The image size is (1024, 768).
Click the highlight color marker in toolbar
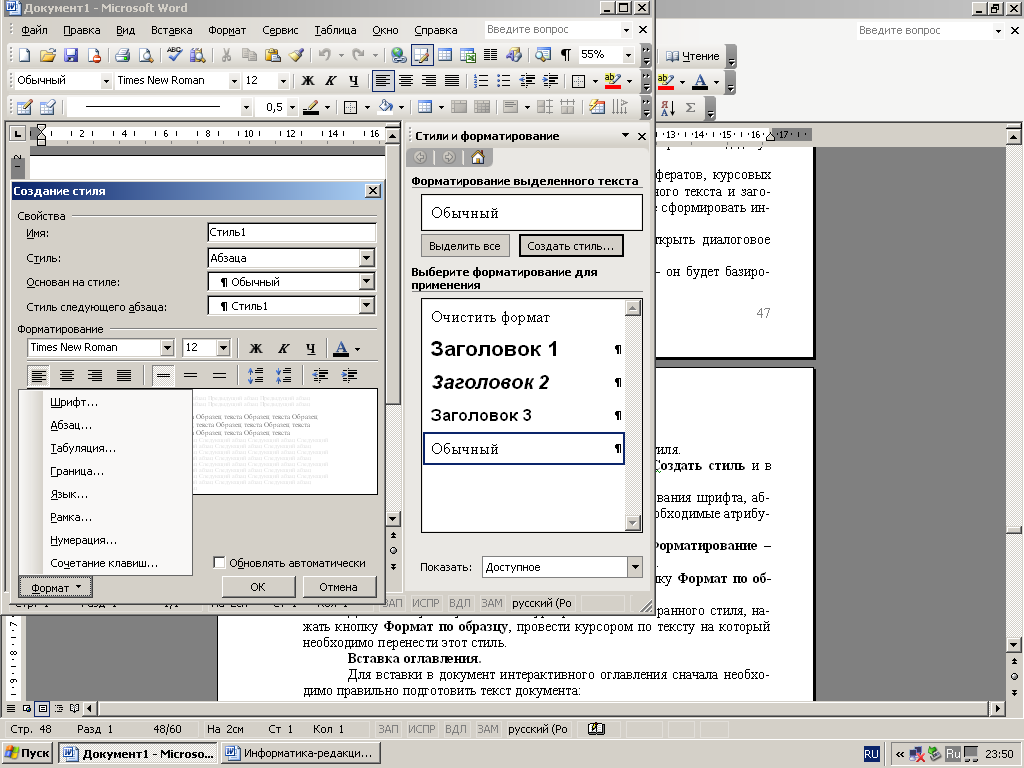(x=613, y=81)
